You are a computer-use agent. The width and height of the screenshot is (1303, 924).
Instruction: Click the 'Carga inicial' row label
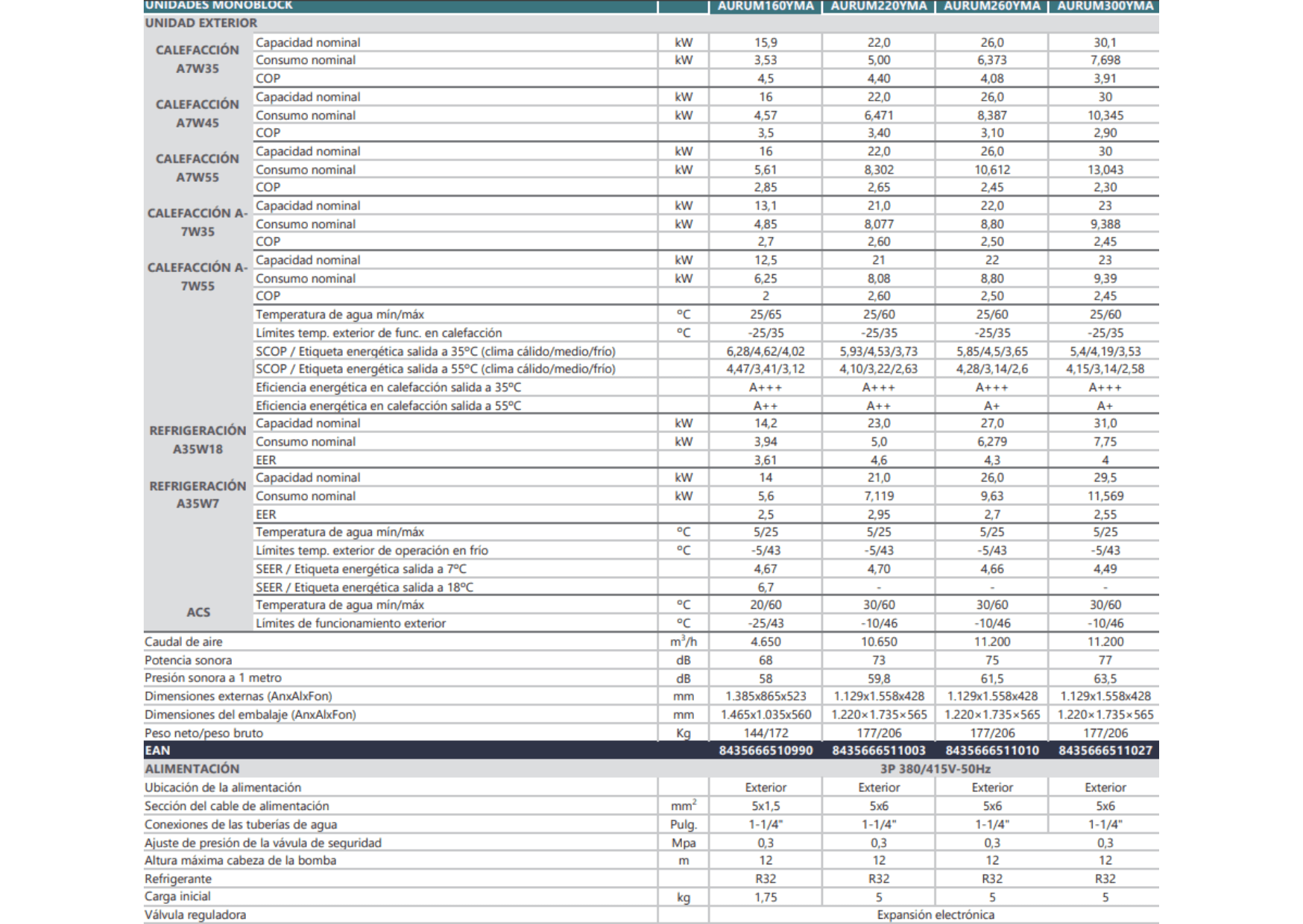pyautogui.click(x=177, y=897)
